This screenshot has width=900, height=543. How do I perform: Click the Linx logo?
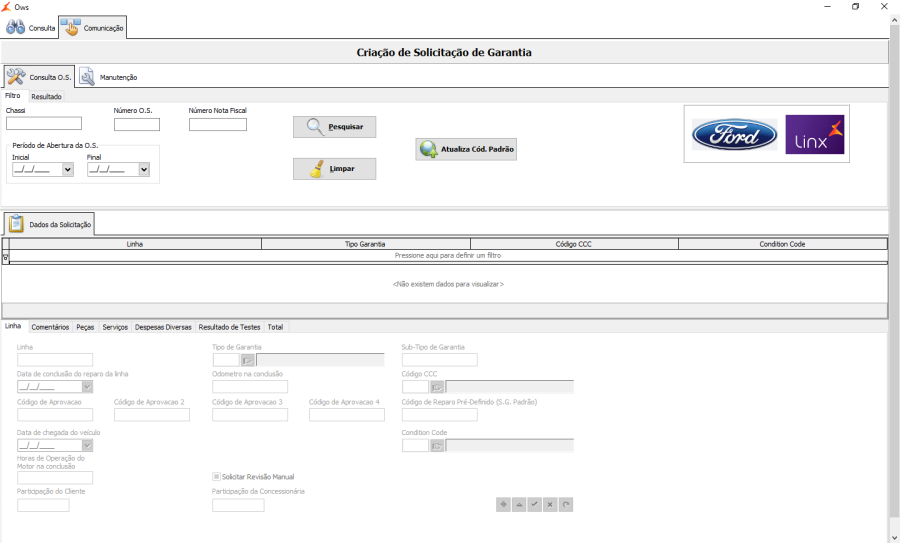pyautogui.click(x=814, y=134)
